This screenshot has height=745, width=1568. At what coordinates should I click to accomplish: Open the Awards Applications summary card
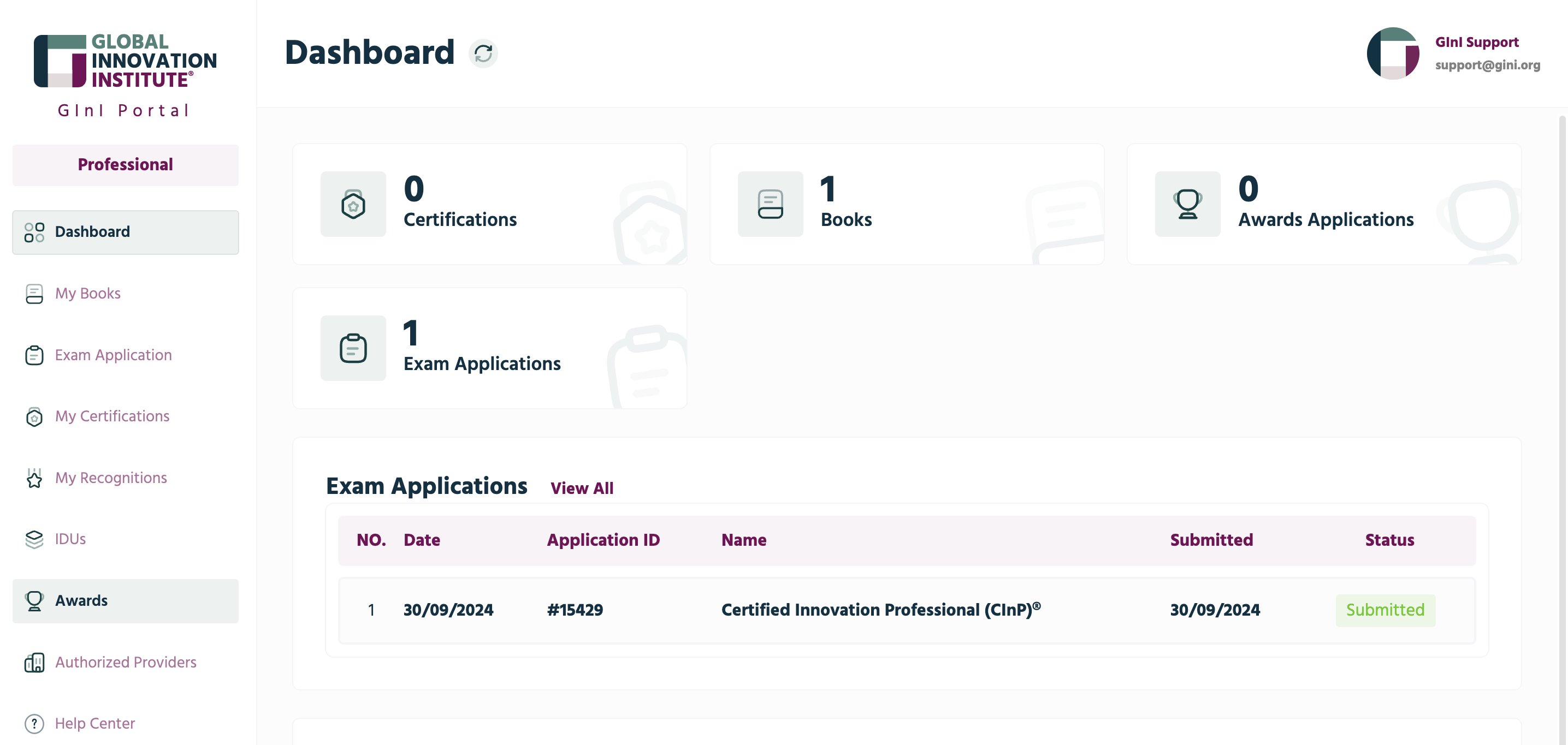point(1324,204)
